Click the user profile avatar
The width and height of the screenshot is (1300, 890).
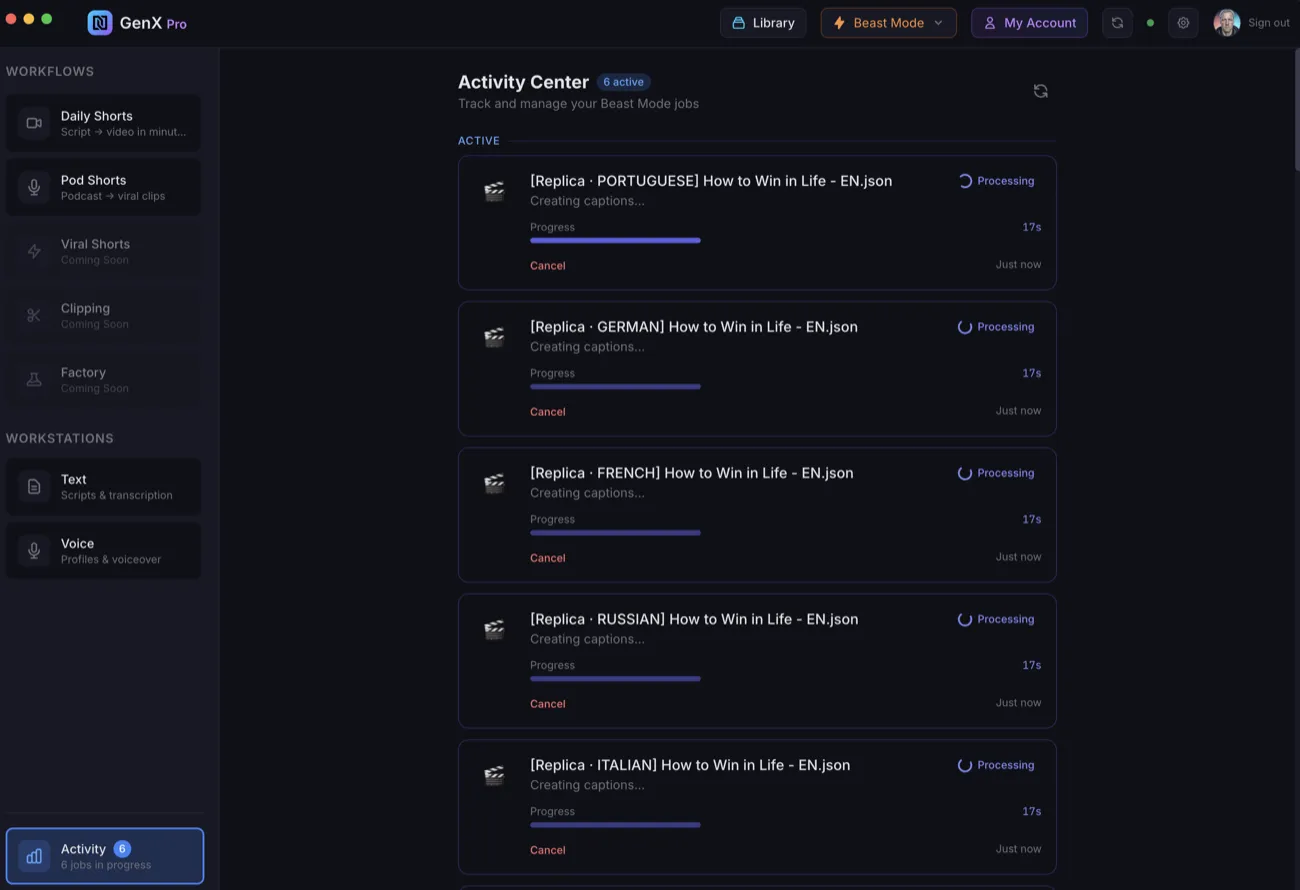(x=1226, y=22)
